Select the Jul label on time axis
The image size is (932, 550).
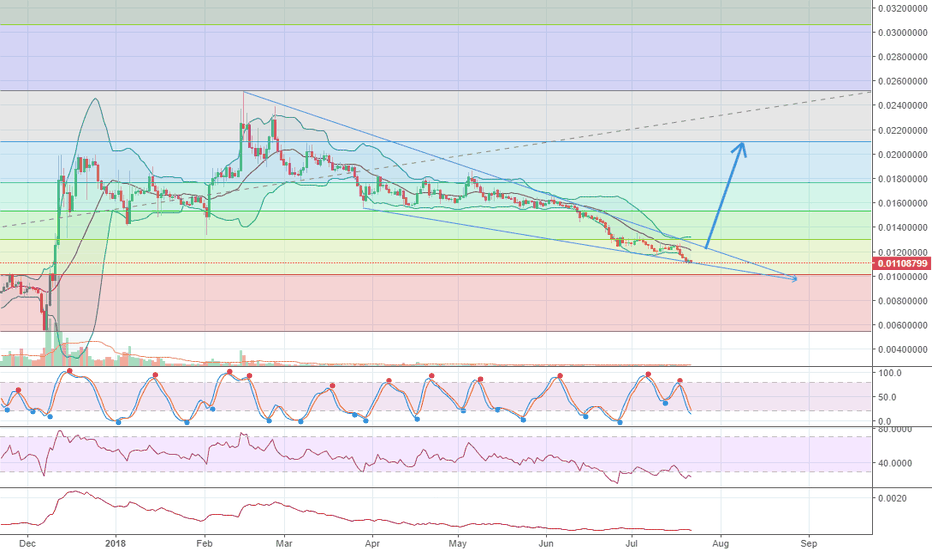point(632,543)
